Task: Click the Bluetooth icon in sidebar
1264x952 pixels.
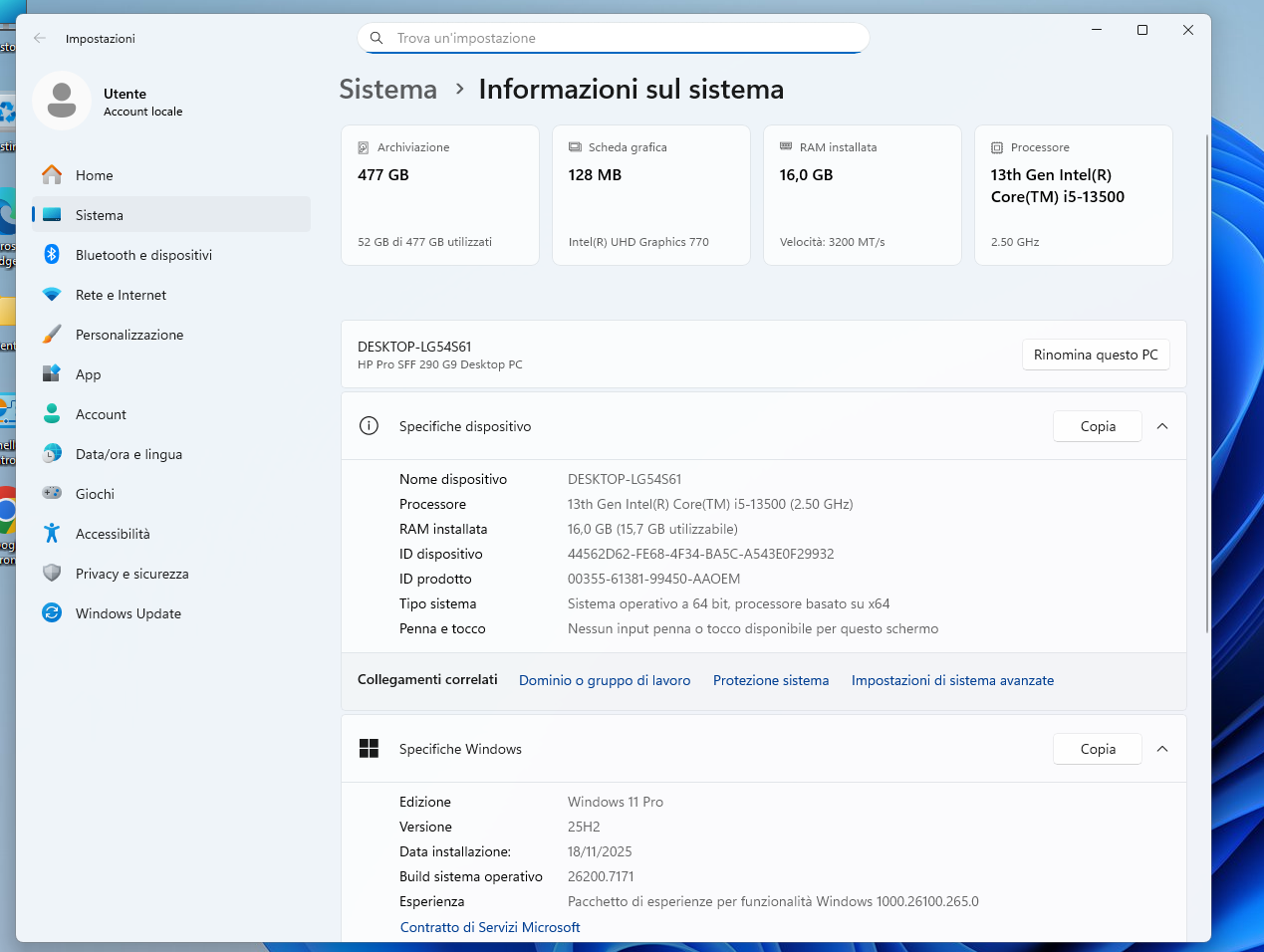Action: click(x=52, y=255)
